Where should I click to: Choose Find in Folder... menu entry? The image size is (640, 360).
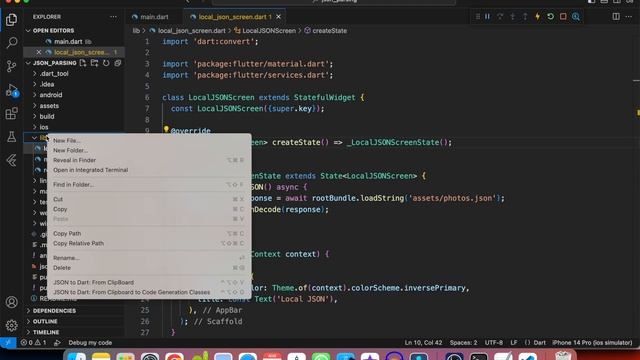(x=149, y=184)
